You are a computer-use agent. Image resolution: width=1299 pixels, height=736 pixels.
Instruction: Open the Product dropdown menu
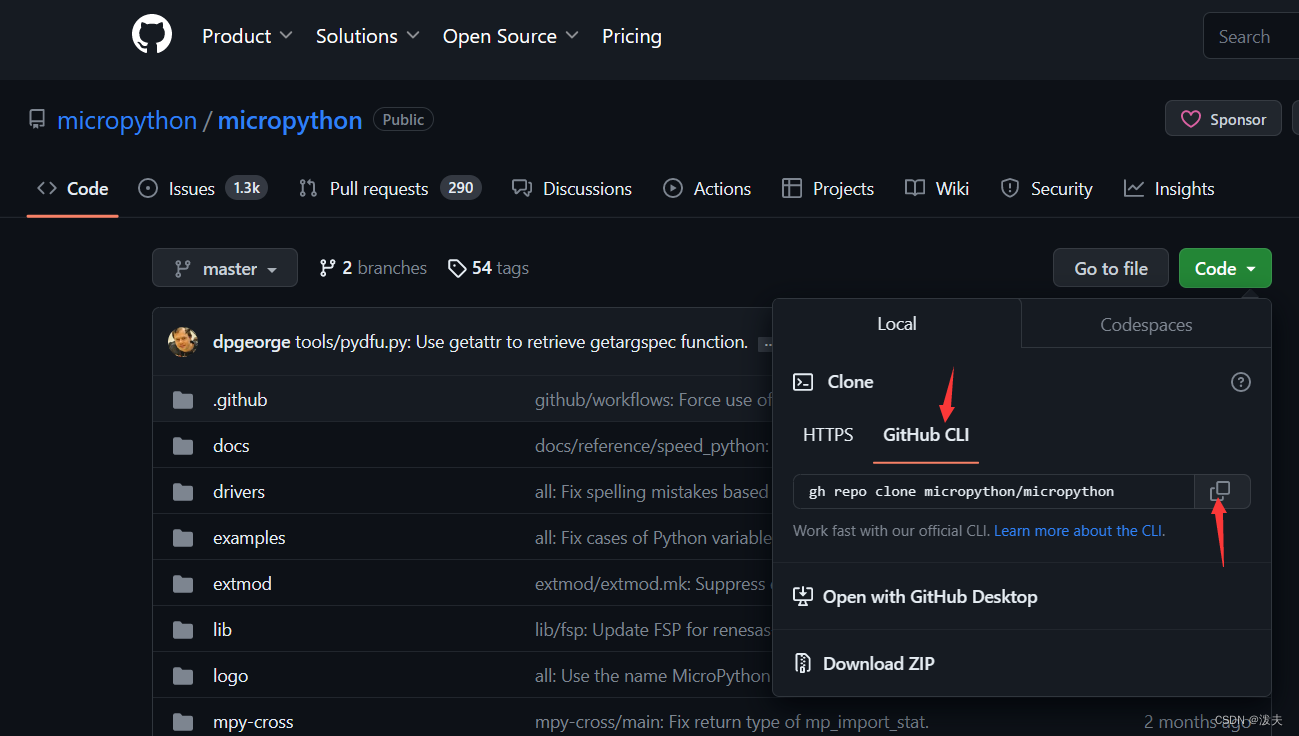coord(247,36)
